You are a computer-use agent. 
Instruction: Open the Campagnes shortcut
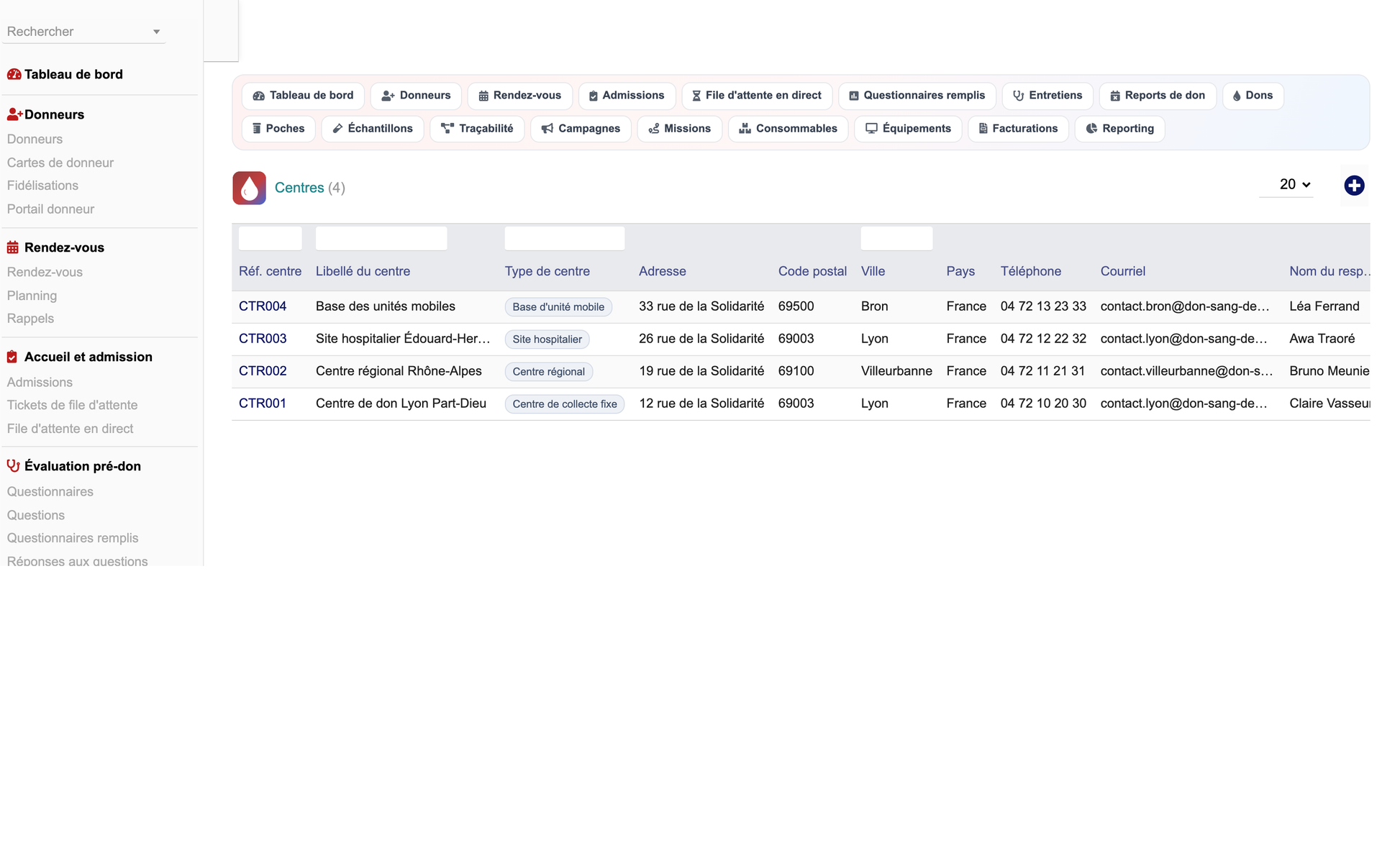(581, 129)
